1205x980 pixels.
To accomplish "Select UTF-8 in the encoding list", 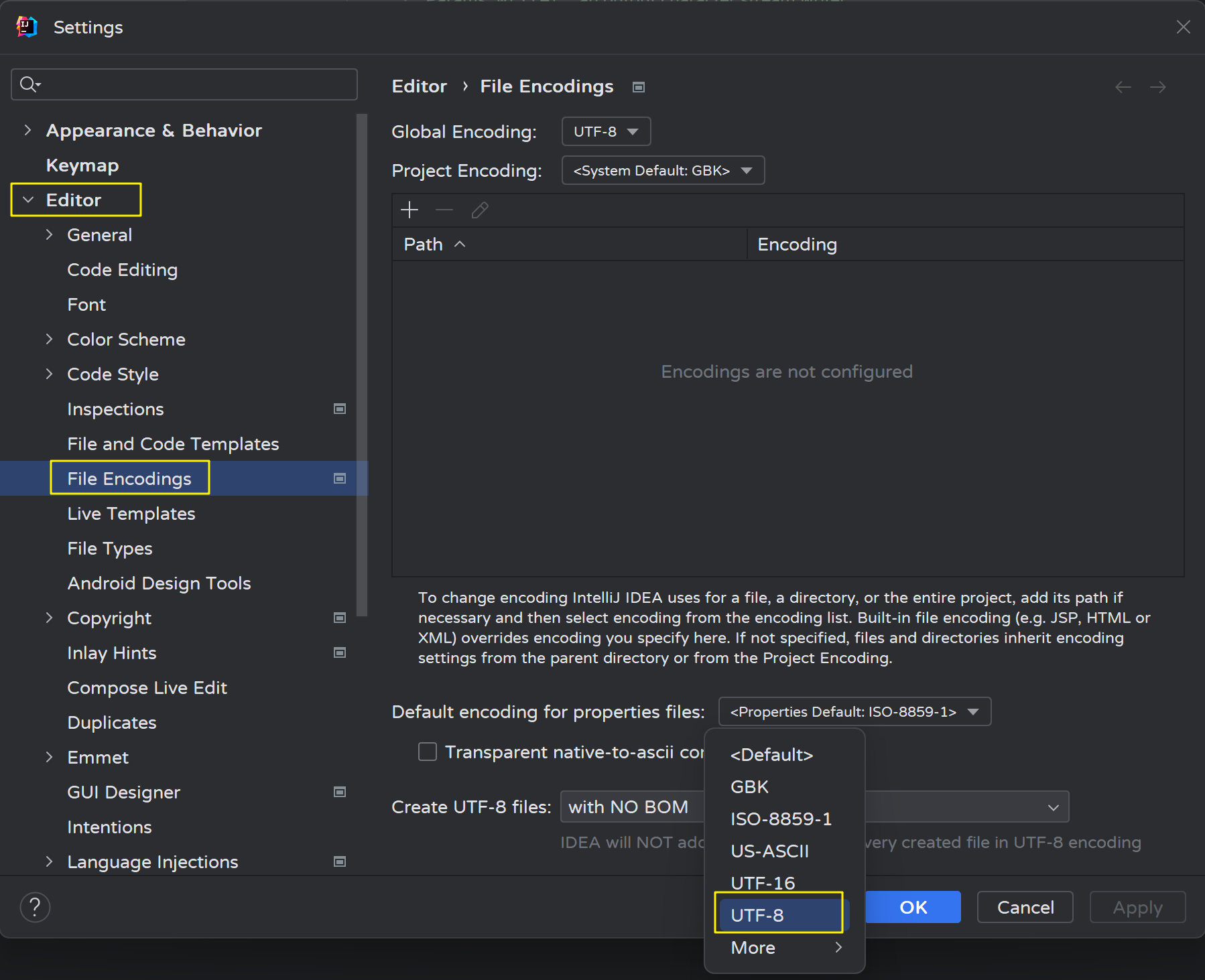I will pyautogui.click(x=757, y=915).
